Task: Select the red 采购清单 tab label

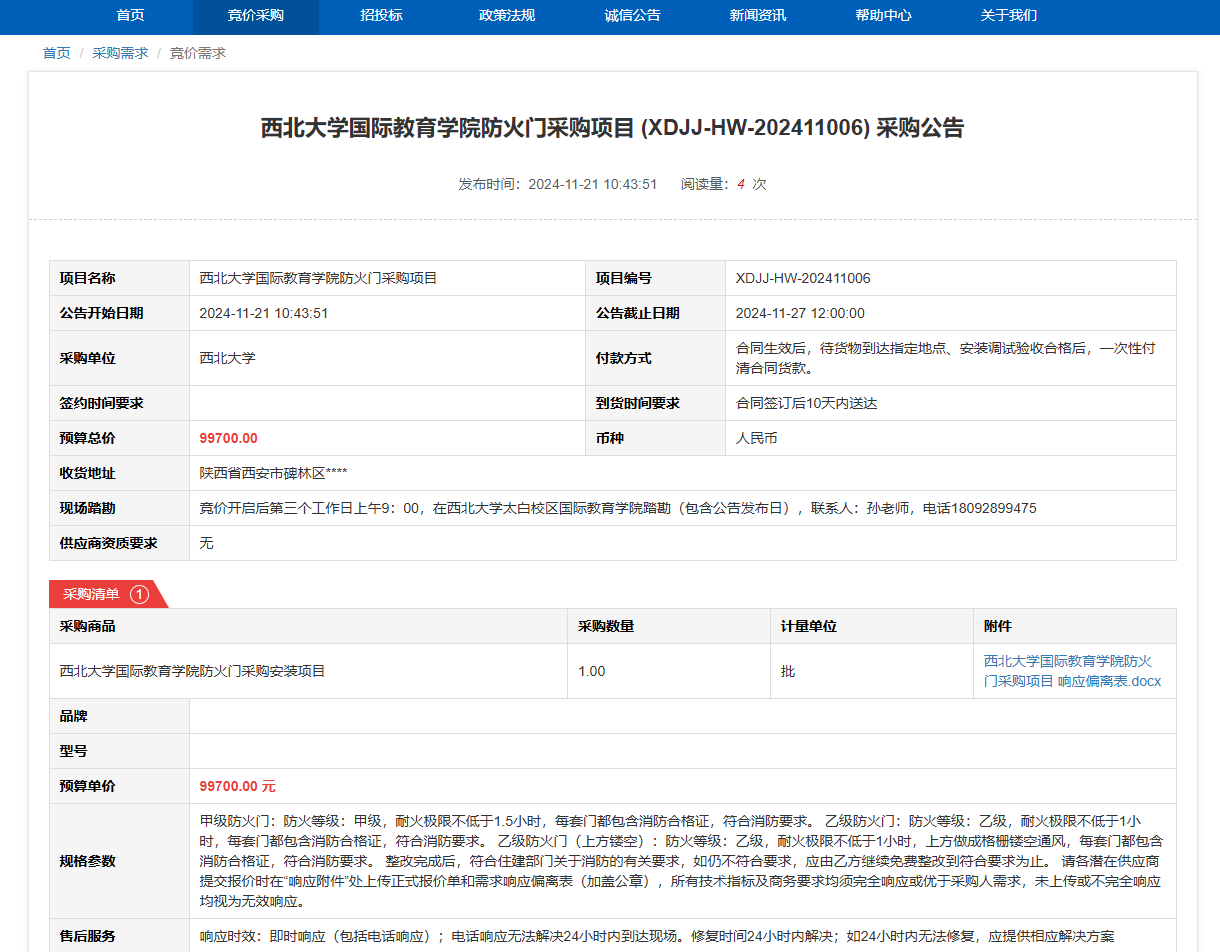Action: pyautogui.click(x=92, y=594)
